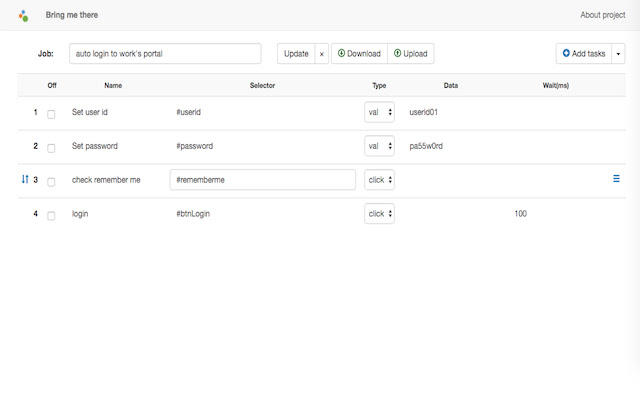Click the login task name
Viewport: 640px width, 400px height.
(x=80, y=214)
